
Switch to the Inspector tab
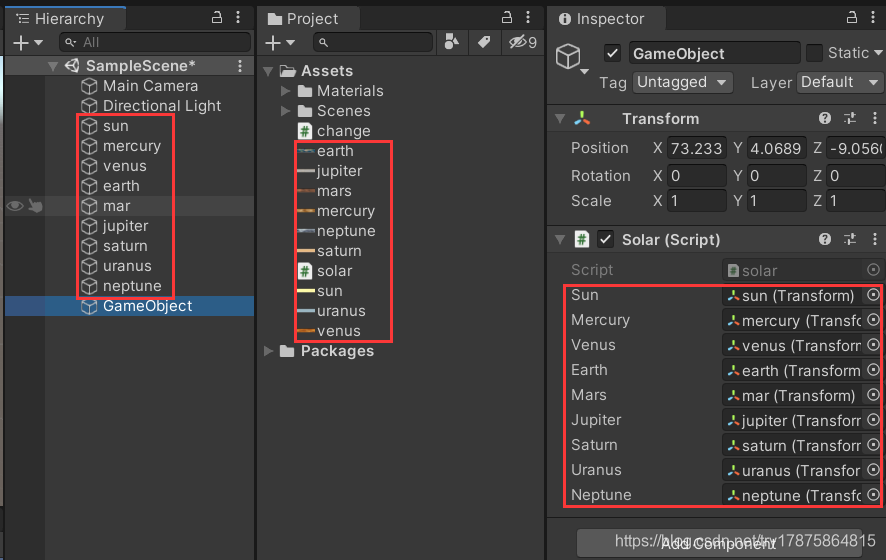tap(606, 19)
